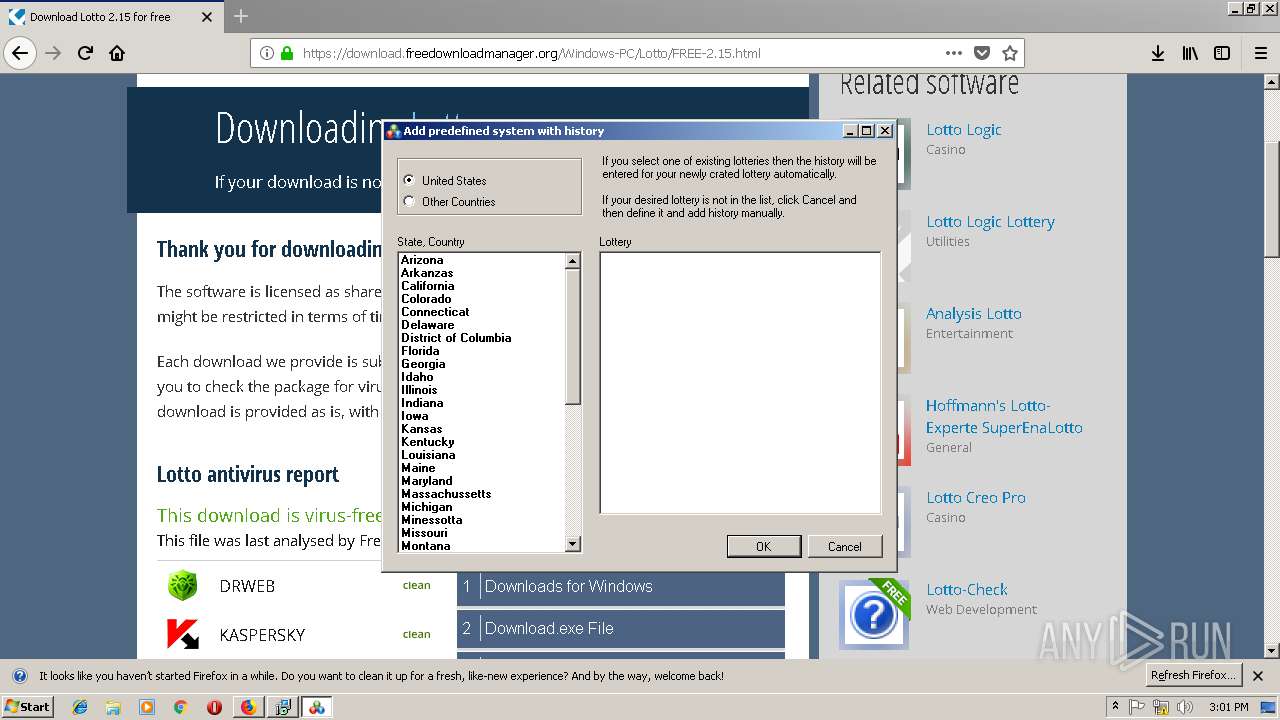Click the browser Forward arrow

(53, 53)
